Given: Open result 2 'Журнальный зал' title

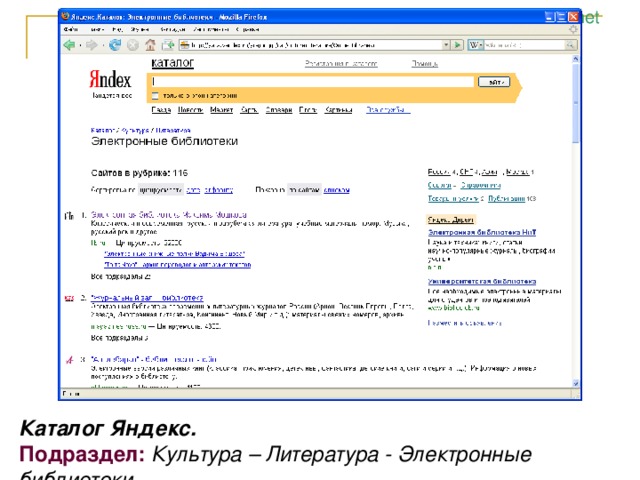Looking at the screenshot, I should [x=147, y=298].
